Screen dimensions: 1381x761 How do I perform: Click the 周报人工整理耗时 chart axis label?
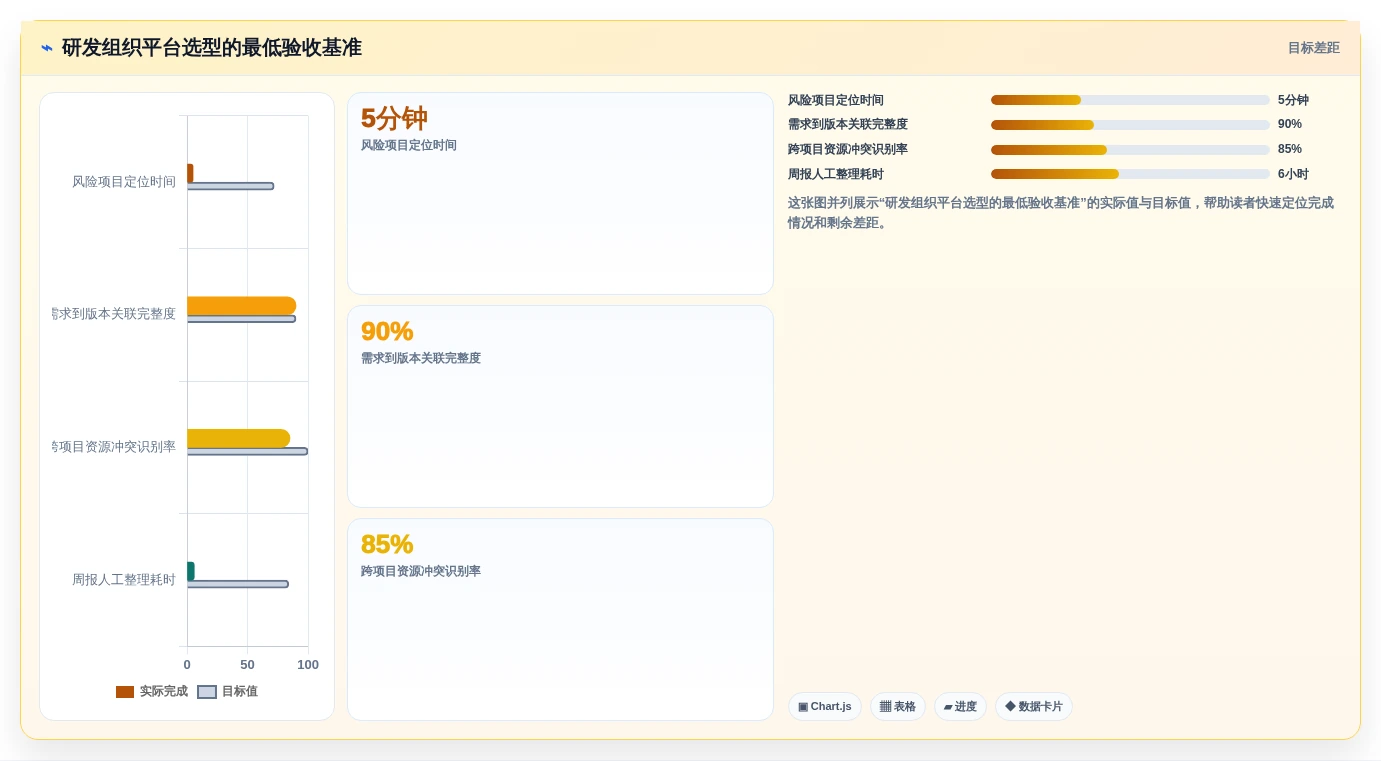(x=124, y=580)
